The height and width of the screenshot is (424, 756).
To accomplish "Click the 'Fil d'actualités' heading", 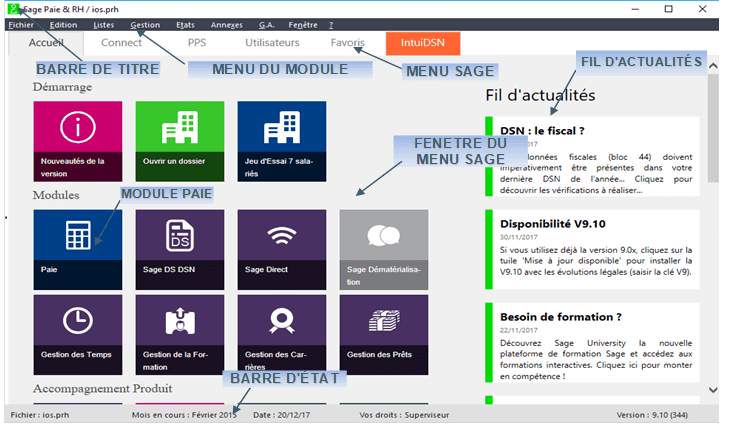I will pos(540,96).
